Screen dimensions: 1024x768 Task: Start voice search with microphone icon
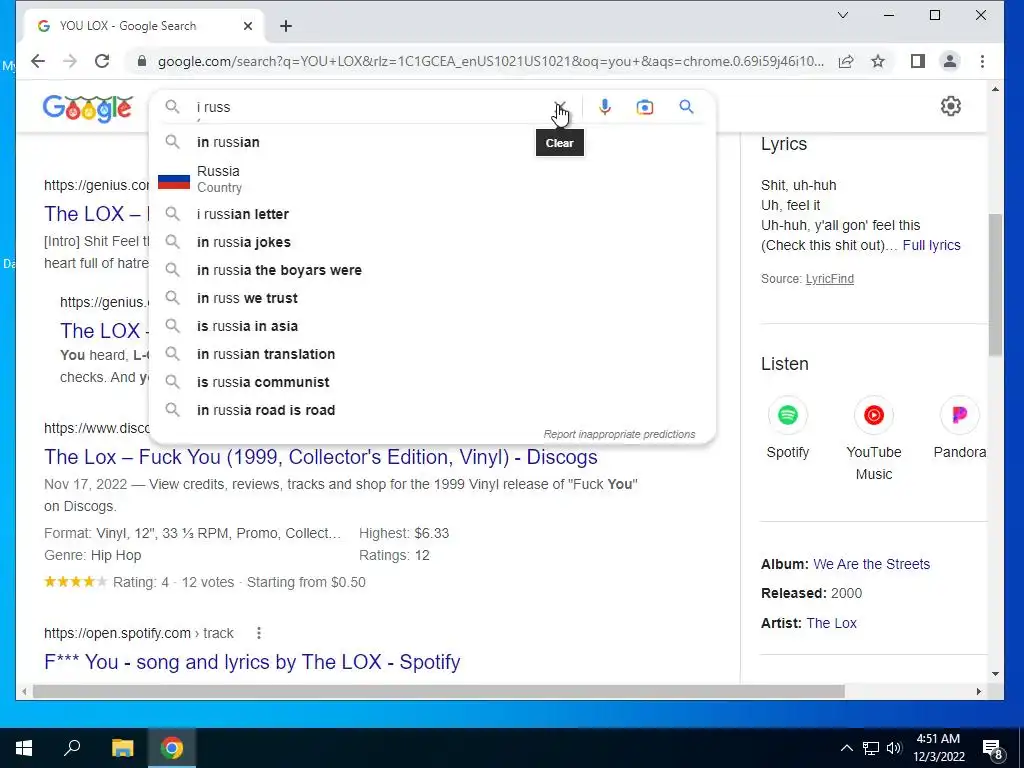coord(605,106)
